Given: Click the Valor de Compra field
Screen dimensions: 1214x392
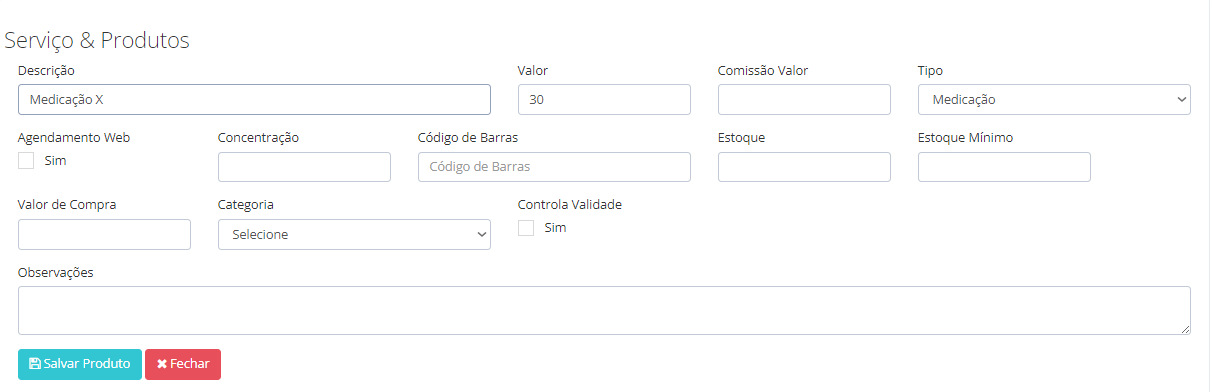Looking at the screenshot, I should [x=104, y=234].
